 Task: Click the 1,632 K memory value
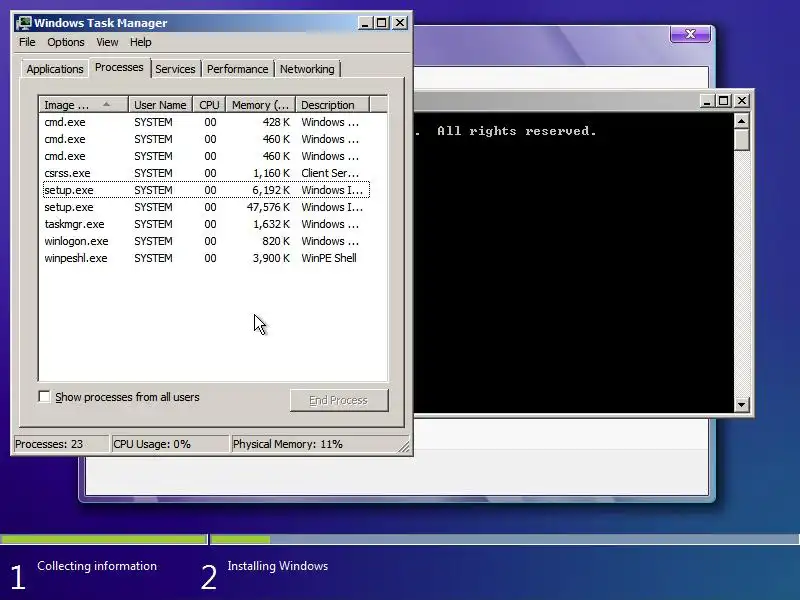pyautogui.click(x=271, y=224)
